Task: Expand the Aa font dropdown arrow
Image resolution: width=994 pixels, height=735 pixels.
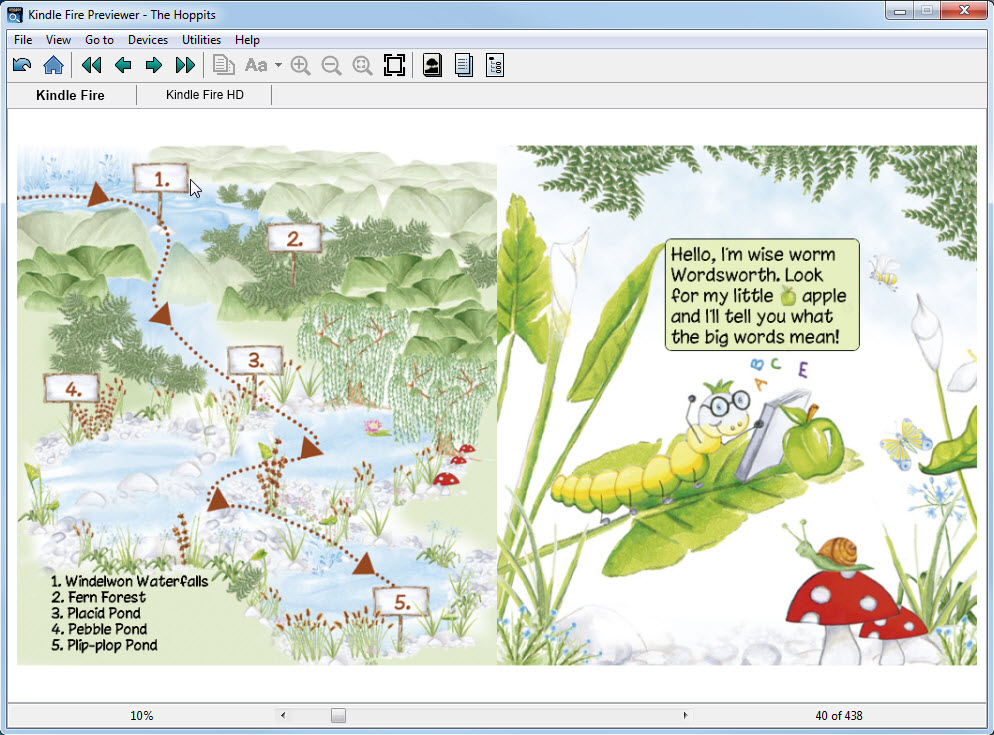Action: 278,67
